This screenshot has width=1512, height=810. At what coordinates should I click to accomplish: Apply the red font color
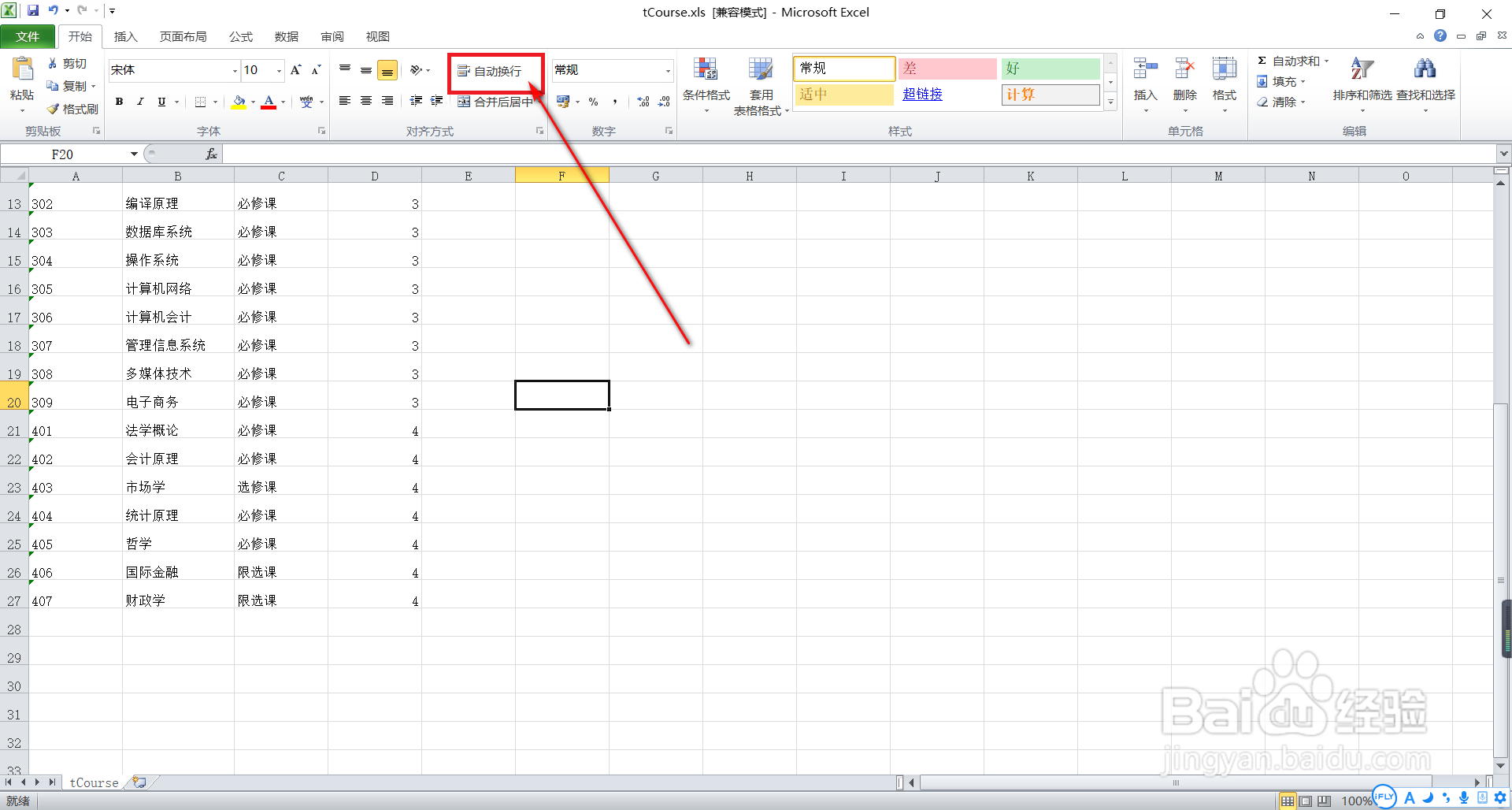[x=269, y=102]
